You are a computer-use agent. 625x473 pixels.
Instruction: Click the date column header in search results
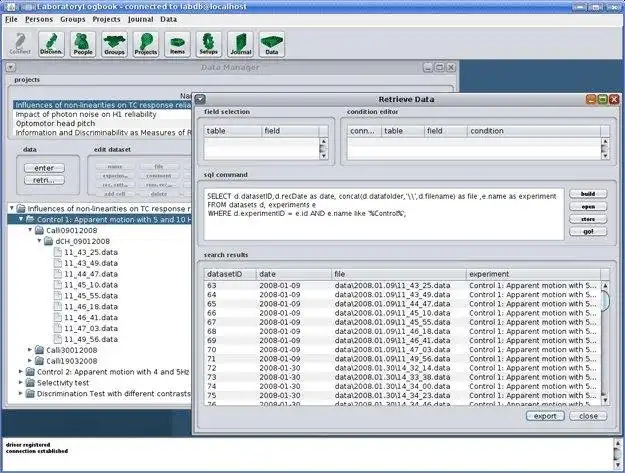click(x=294, y=274)
